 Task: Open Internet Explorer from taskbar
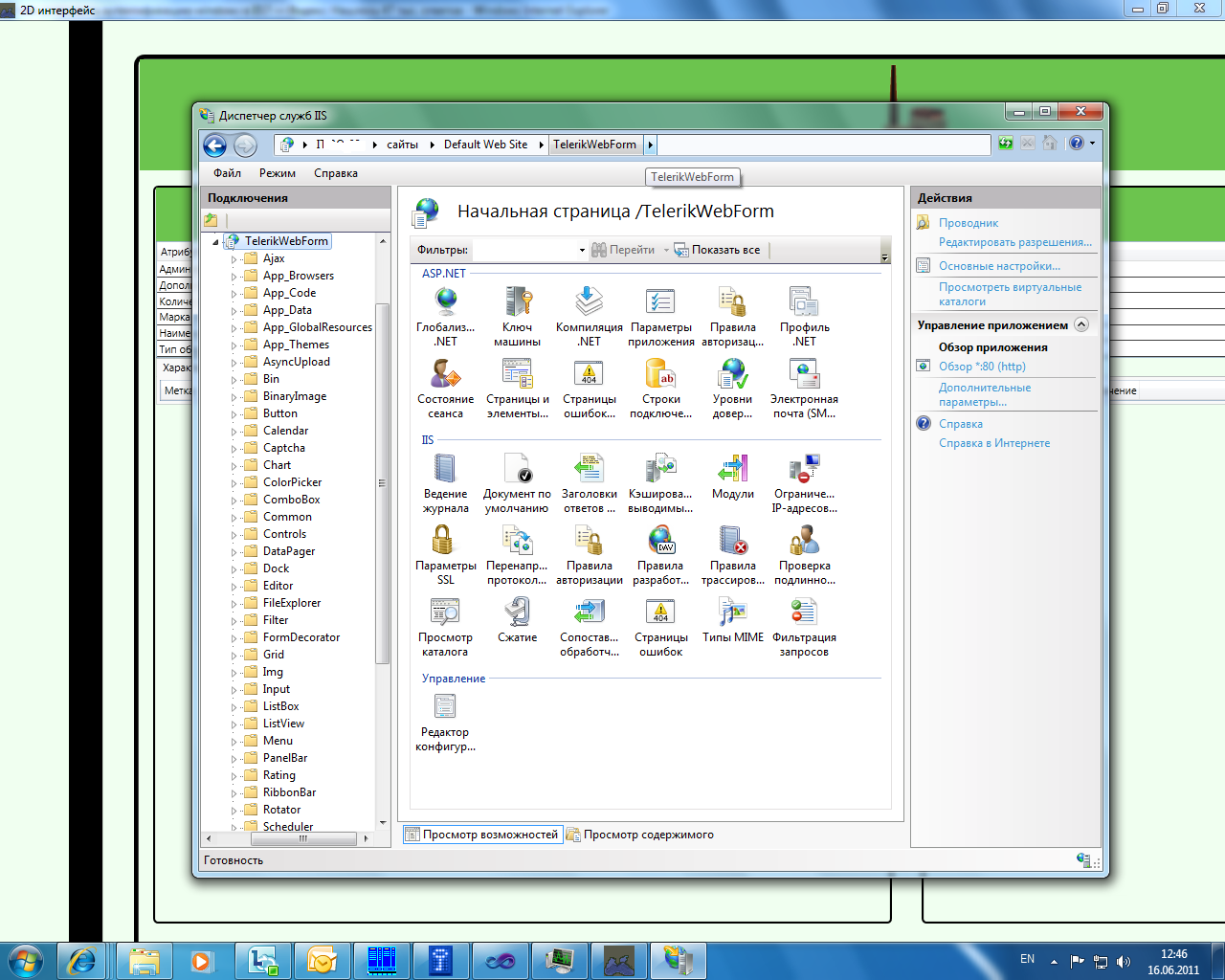coord(81,960)
